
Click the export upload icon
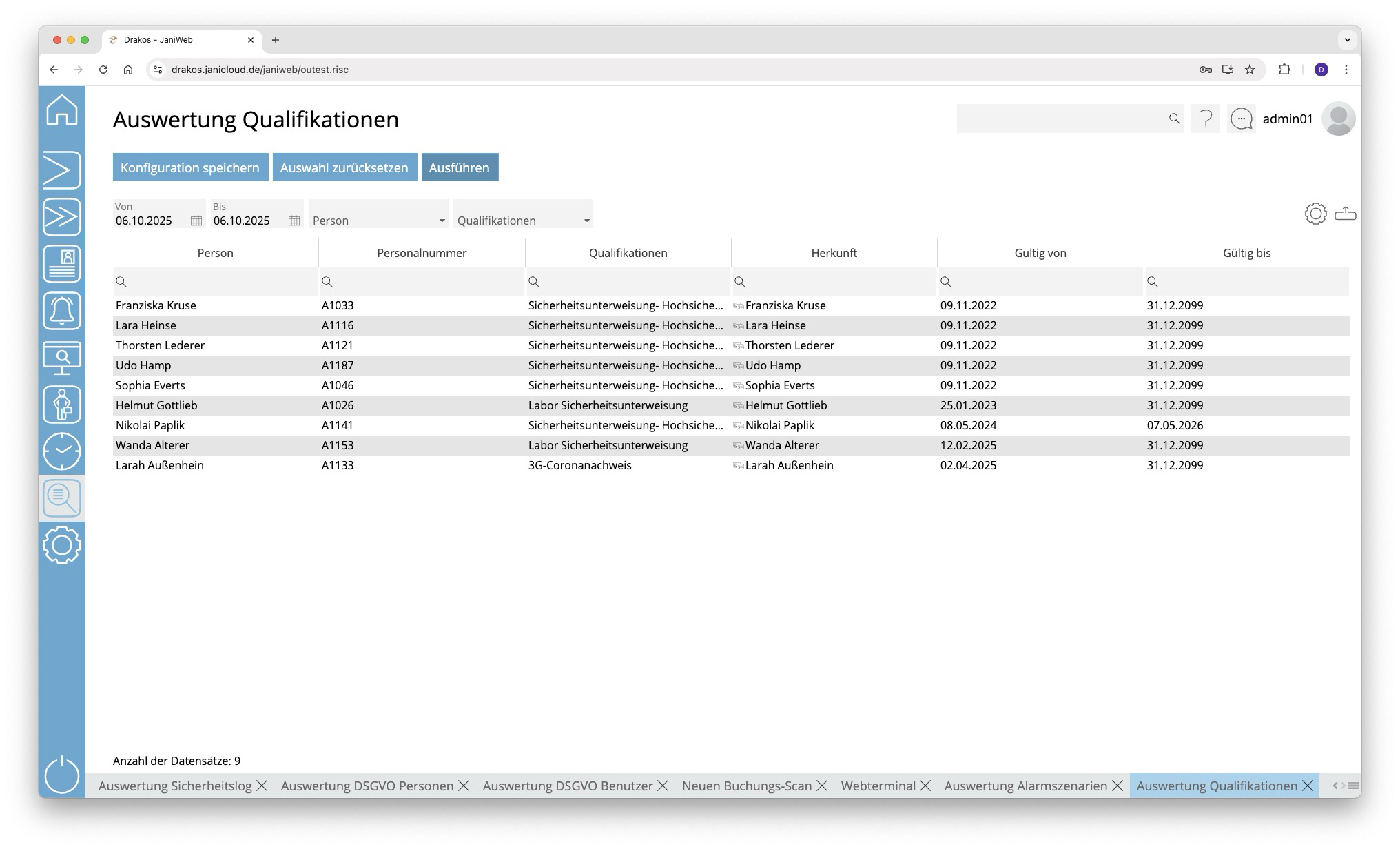[x=1345, y=214]
